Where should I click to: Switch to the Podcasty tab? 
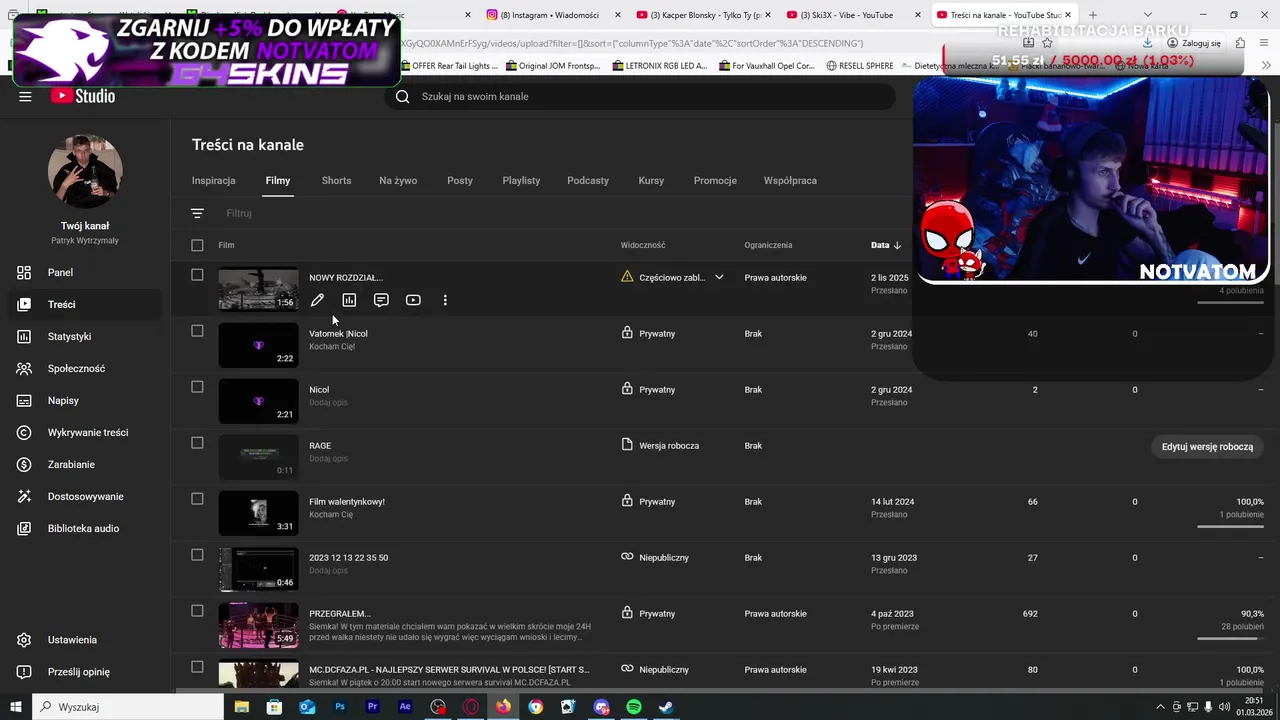(588, 181)
